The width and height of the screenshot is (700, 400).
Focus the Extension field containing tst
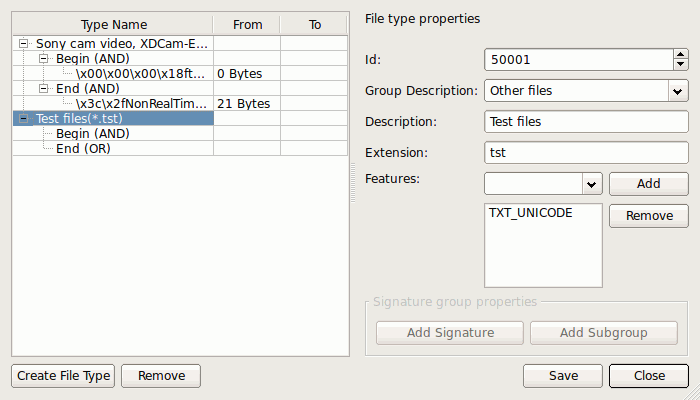(586, 153)
